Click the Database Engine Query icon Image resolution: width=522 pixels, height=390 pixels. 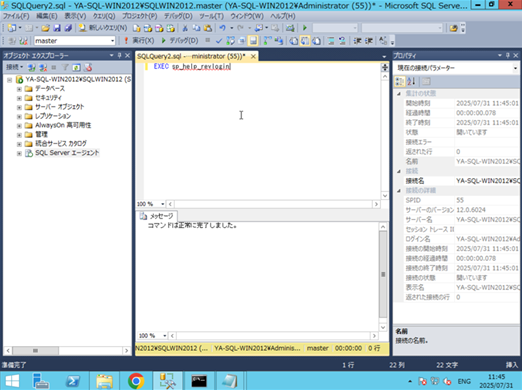pos(136,28)
